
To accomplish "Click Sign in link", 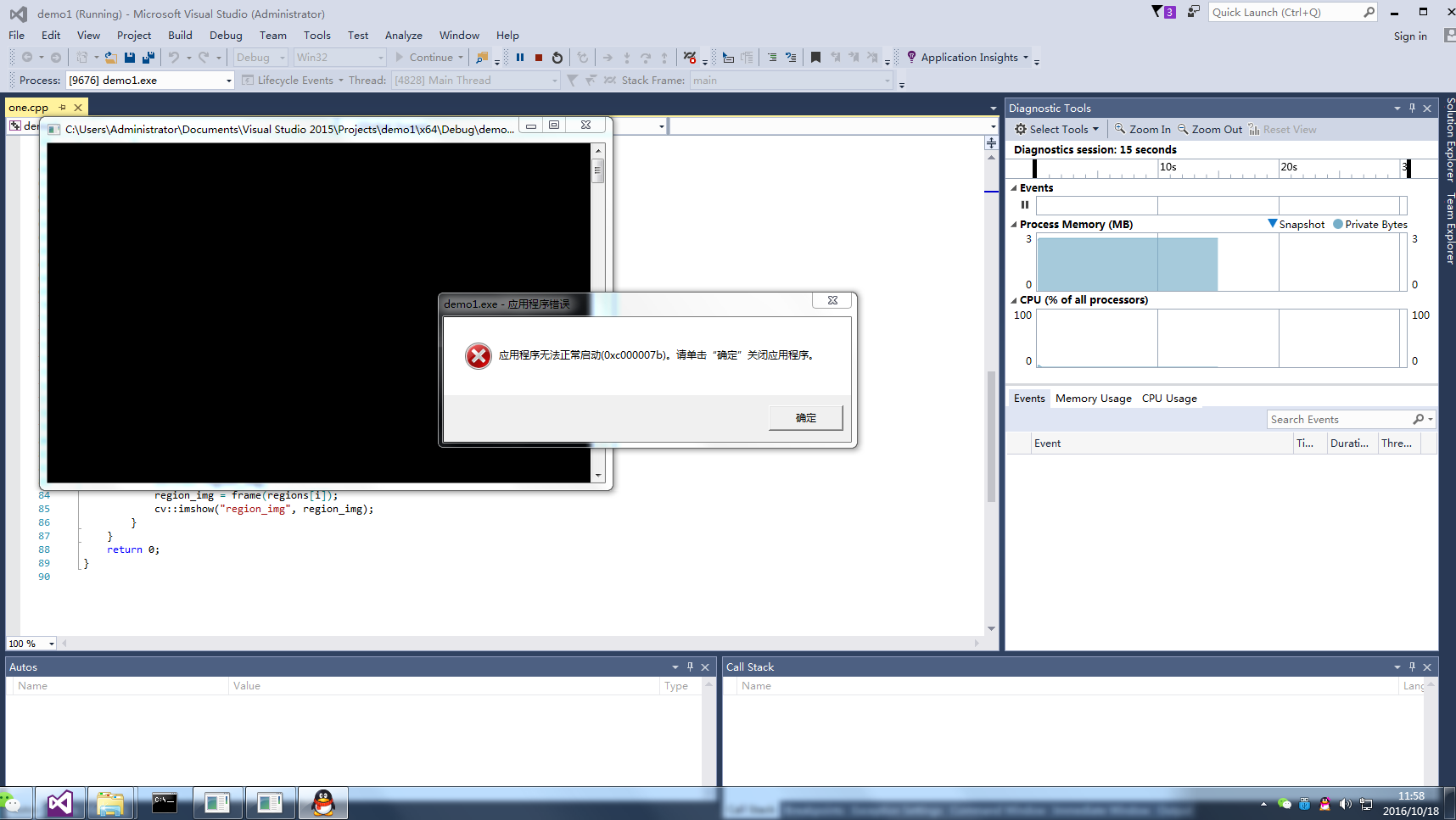I will [1410, 36].
